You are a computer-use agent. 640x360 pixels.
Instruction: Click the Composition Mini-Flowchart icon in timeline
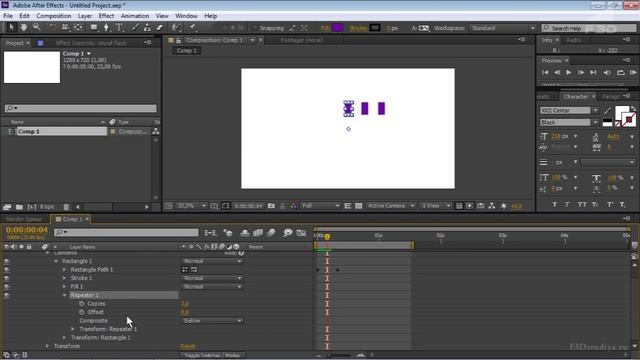click(210, 233)
